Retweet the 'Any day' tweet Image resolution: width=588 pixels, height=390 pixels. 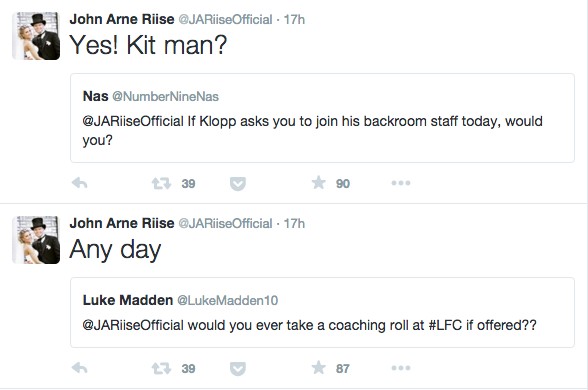[161, 368]
